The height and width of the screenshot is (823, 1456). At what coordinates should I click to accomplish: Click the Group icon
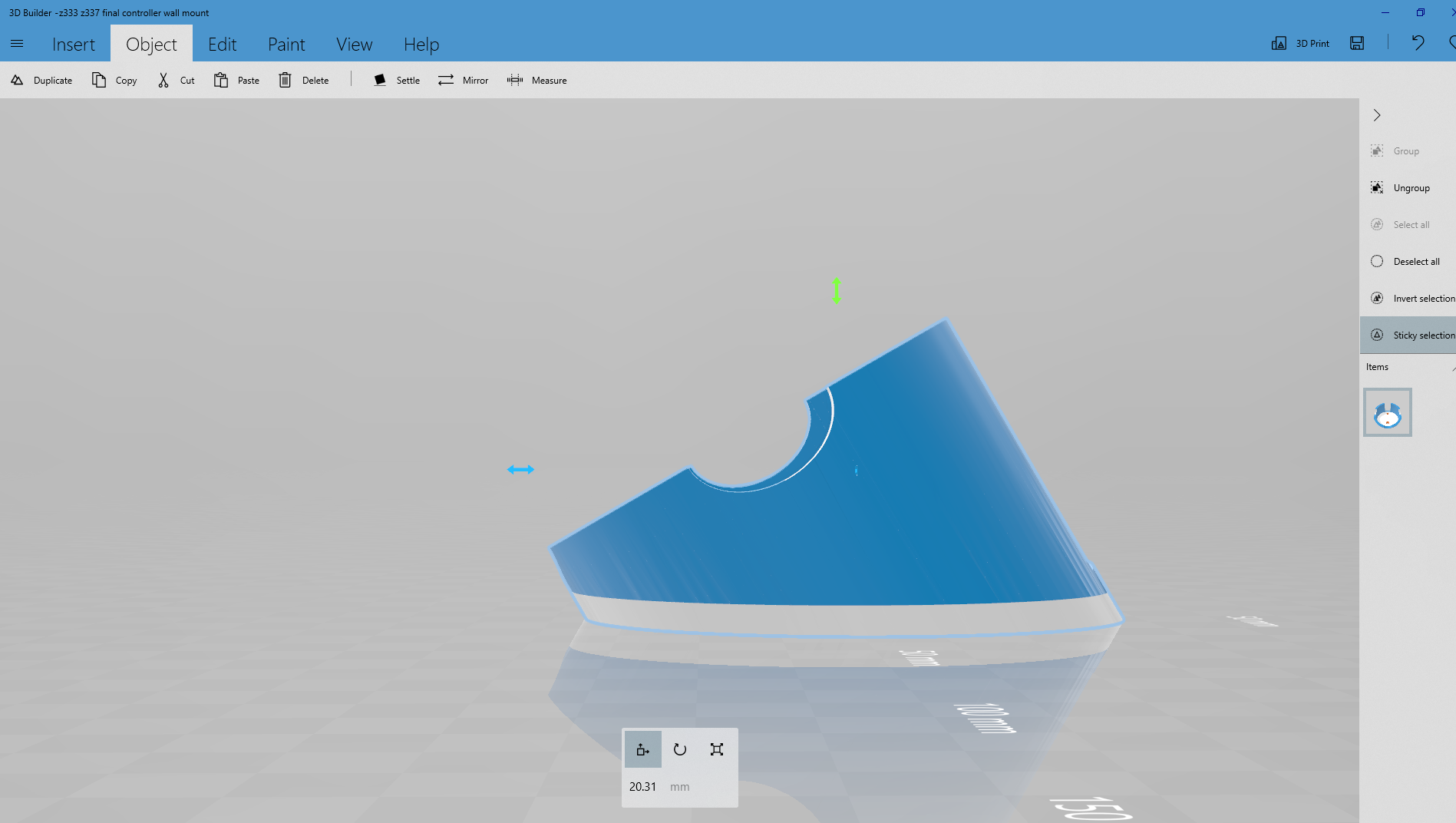1377,150
